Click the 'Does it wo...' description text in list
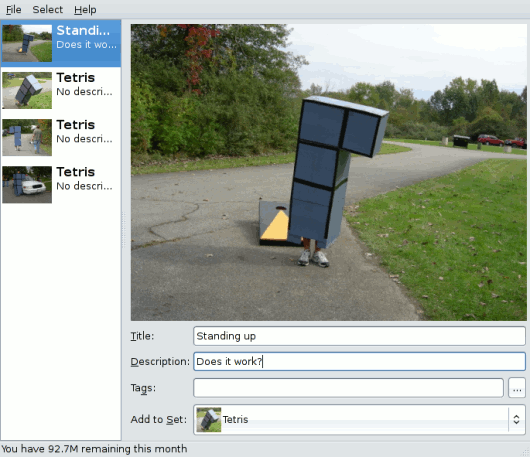This screenshot has height=457, width=530. [86, 45]
